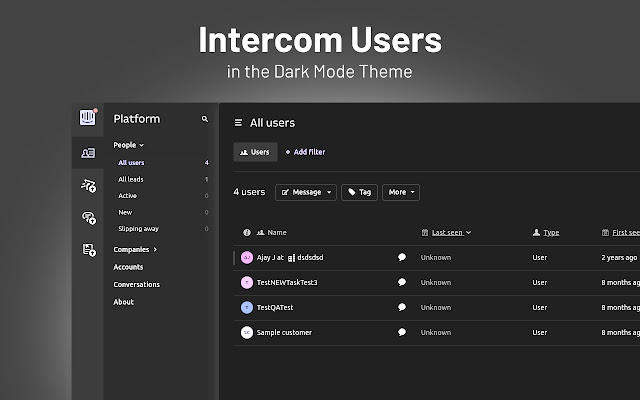Expand the People section
Screen dimensions: 640x400
coord(129,145)
